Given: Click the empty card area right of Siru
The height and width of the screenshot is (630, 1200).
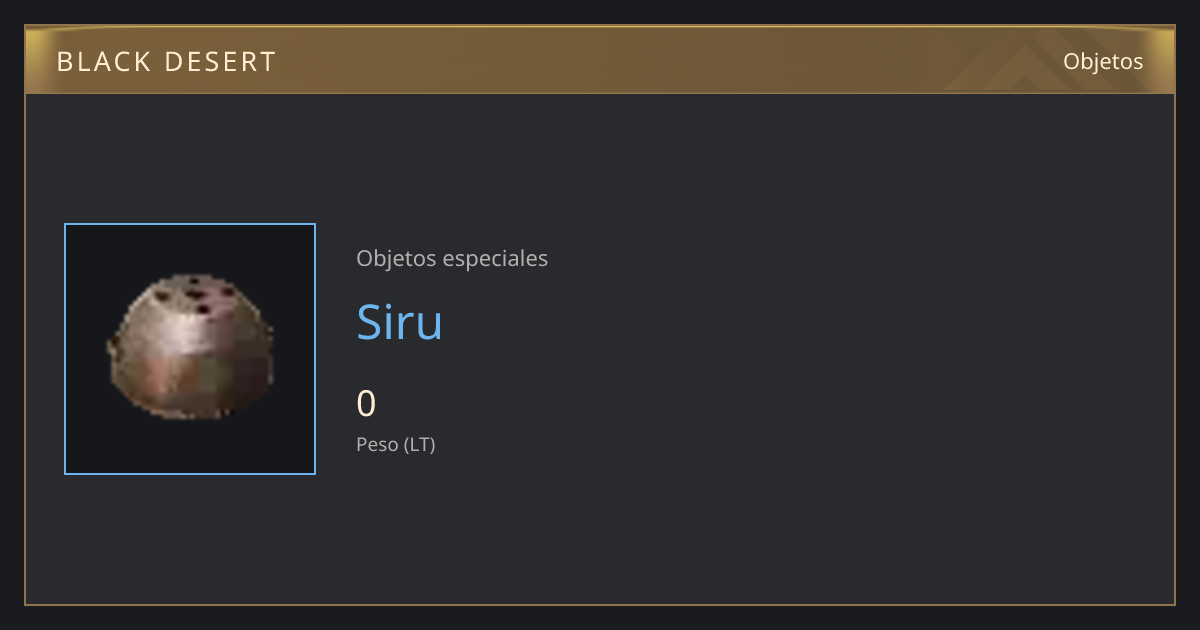Looking at the screenshot, I should click(800, 321).
